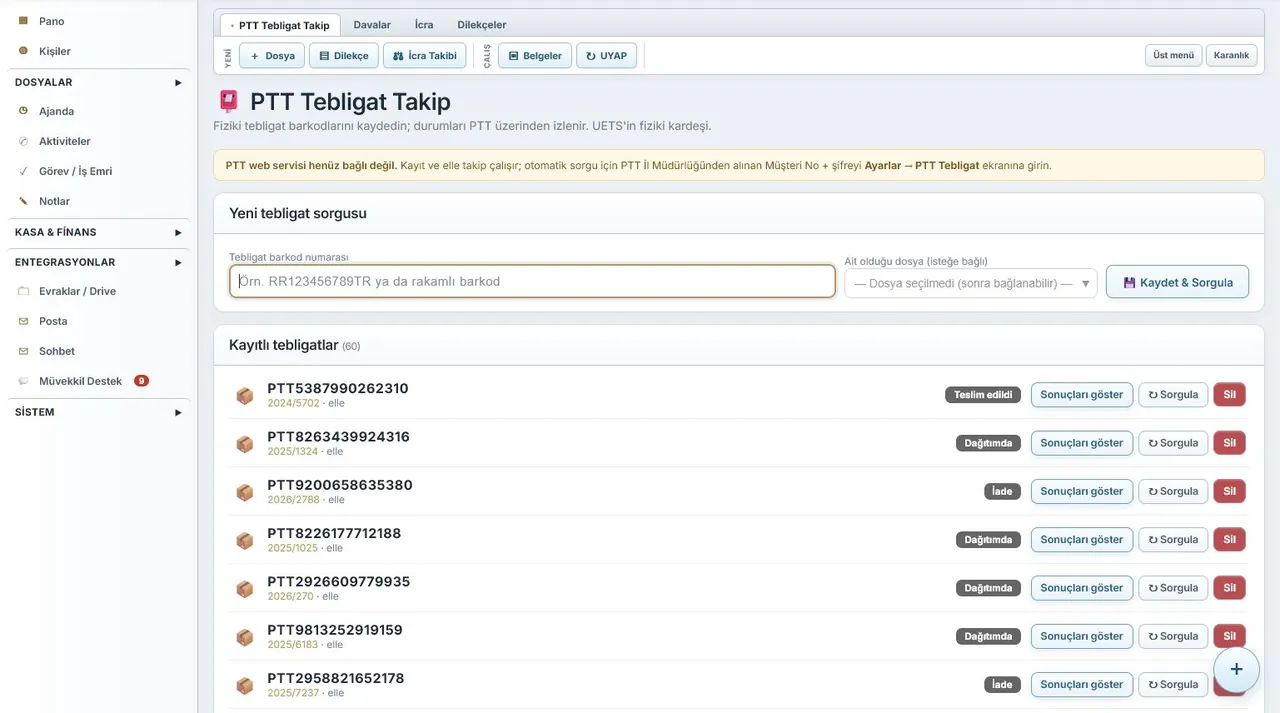
Task: Show results for PTT2958821652178
Action: click(x=1082, y=685)
